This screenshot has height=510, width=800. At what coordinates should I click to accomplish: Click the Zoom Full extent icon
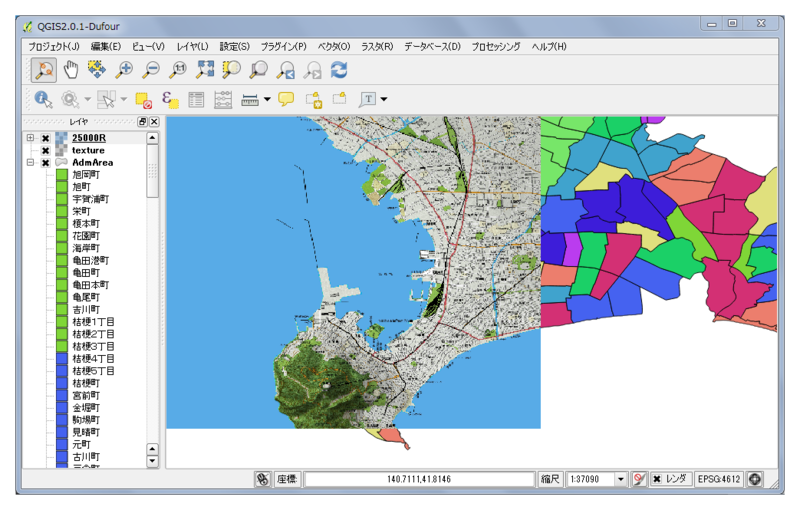tap(205, 70)
